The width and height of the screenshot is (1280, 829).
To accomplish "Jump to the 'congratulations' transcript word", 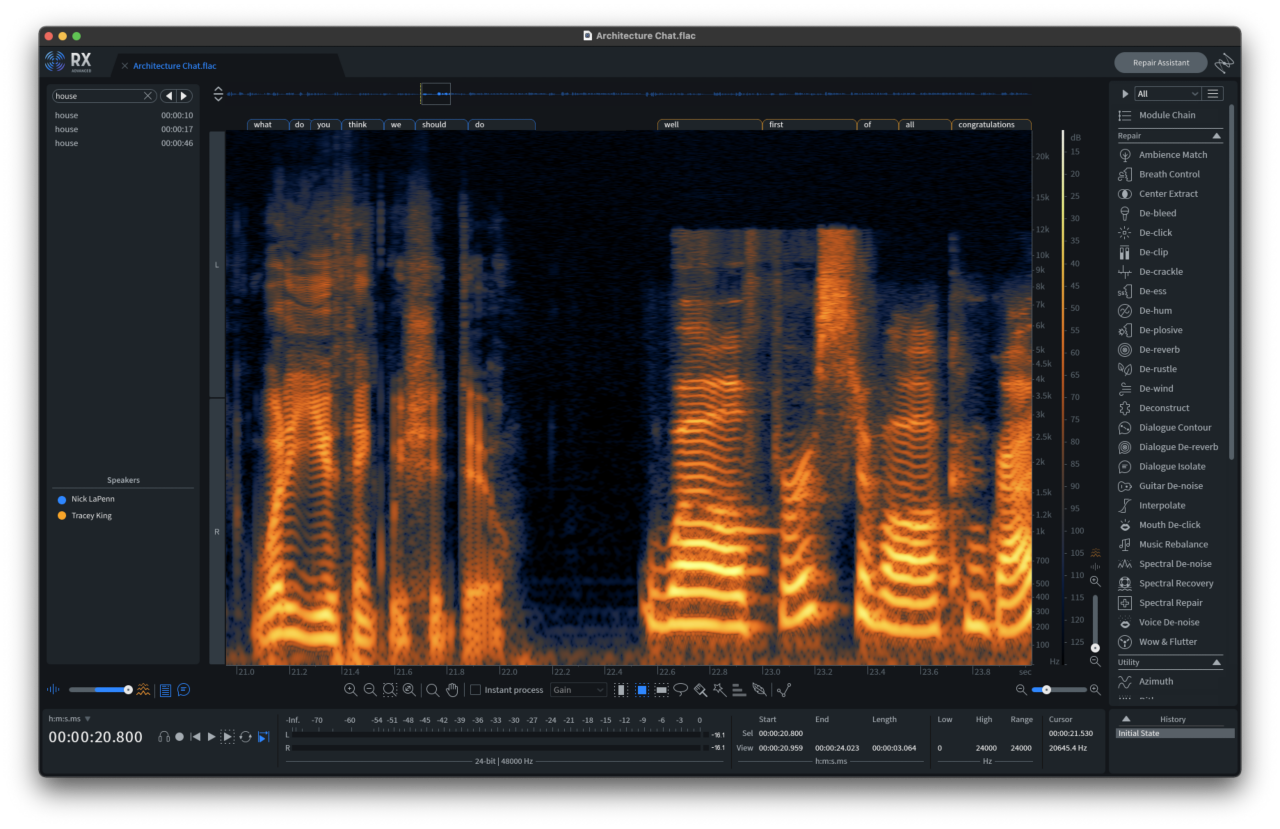I will pyautogui.click(x=986, y=125).
